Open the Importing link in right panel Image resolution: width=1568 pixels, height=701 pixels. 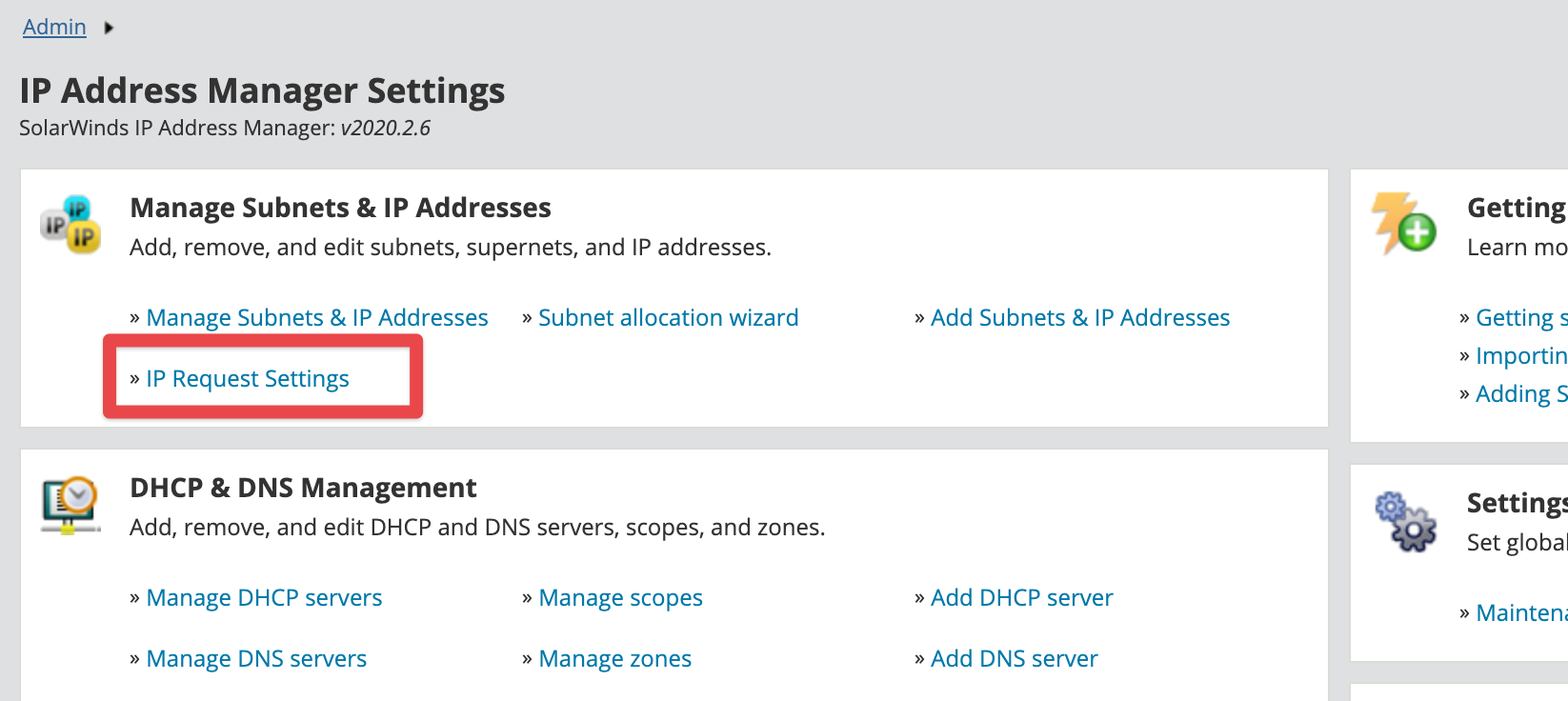pyautogui.click(x=1520, y=355)
